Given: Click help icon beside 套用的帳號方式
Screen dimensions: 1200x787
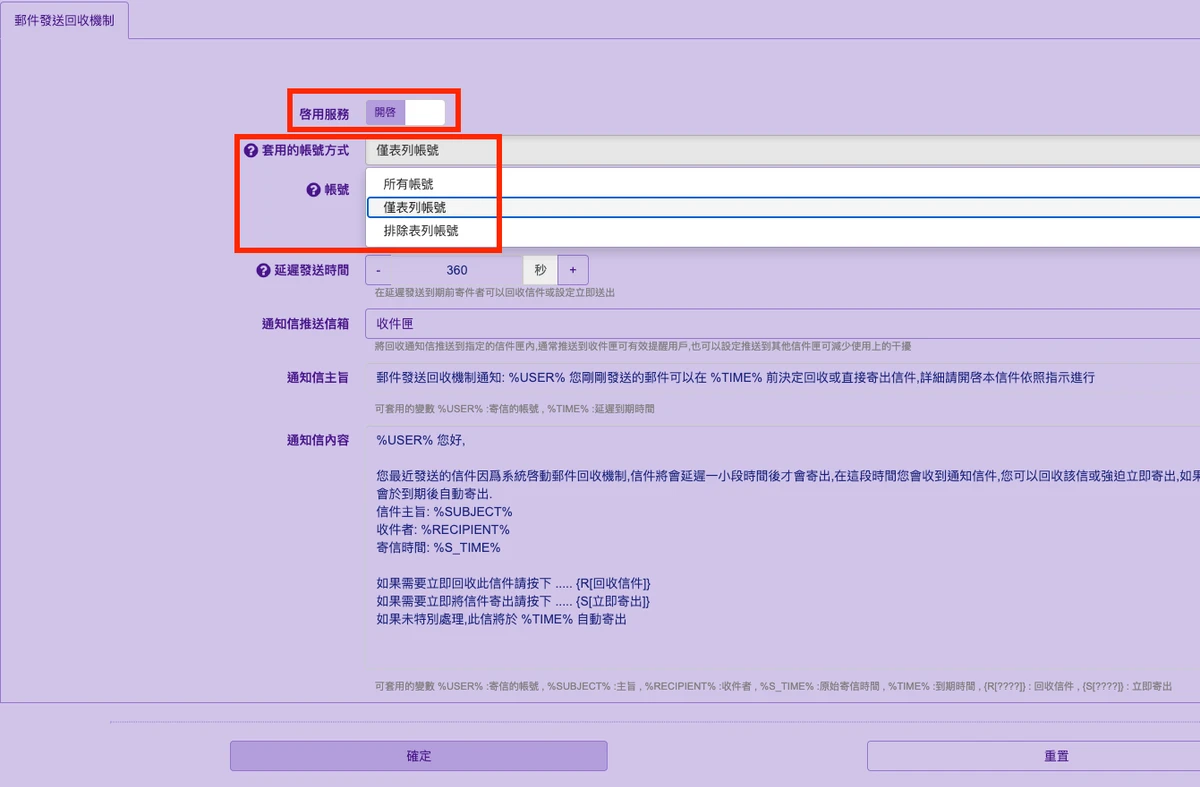Looking at the screenshot, I should point(251,151).
